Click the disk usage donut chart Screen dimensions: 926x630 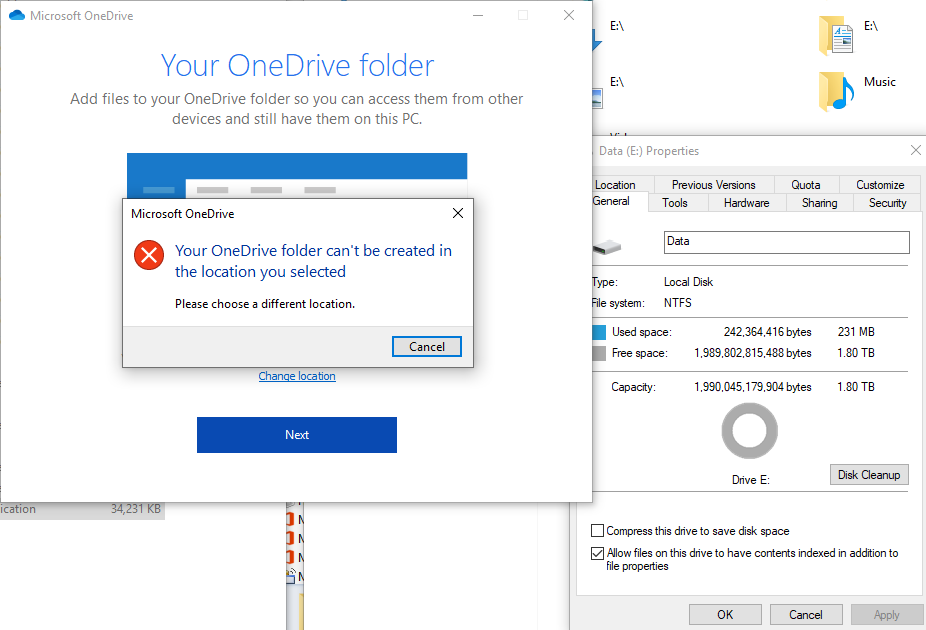(749, 430)
